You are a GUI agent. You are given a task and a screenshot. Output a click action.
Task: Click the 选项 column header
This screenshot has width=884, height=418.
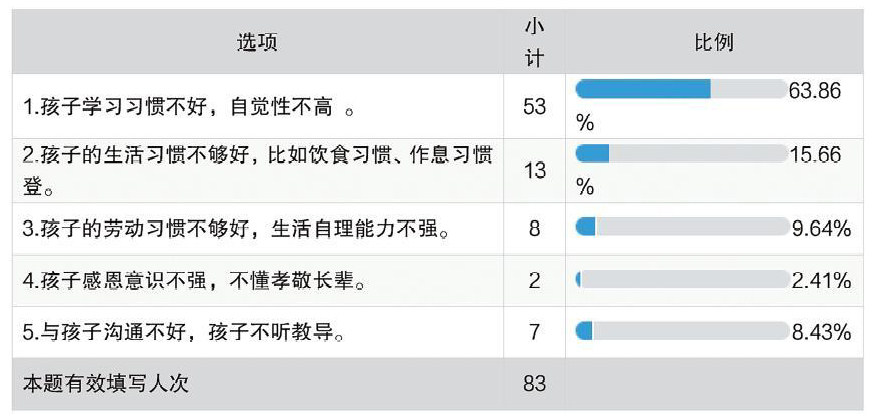tap(257, 42)
